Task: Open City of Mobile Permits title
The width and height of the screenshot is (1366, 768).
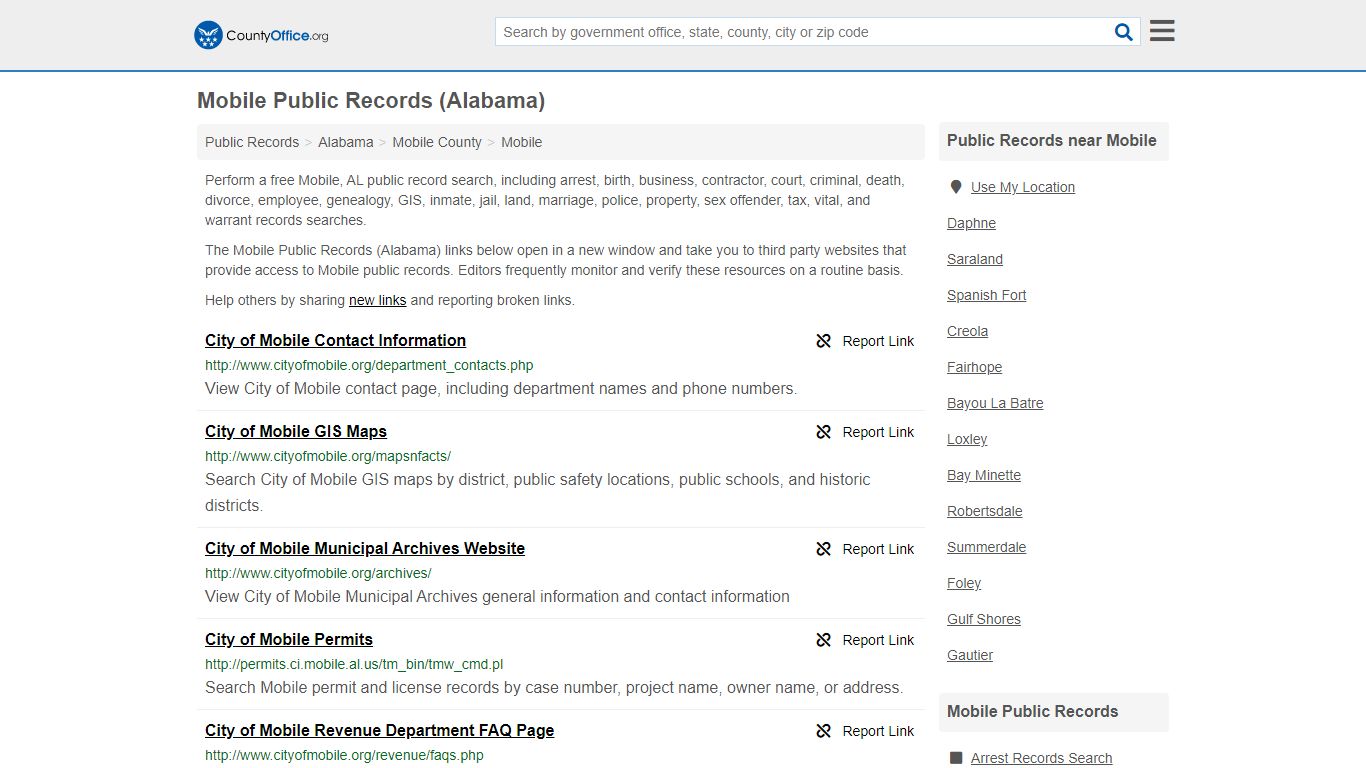Action: click(289, 639)
